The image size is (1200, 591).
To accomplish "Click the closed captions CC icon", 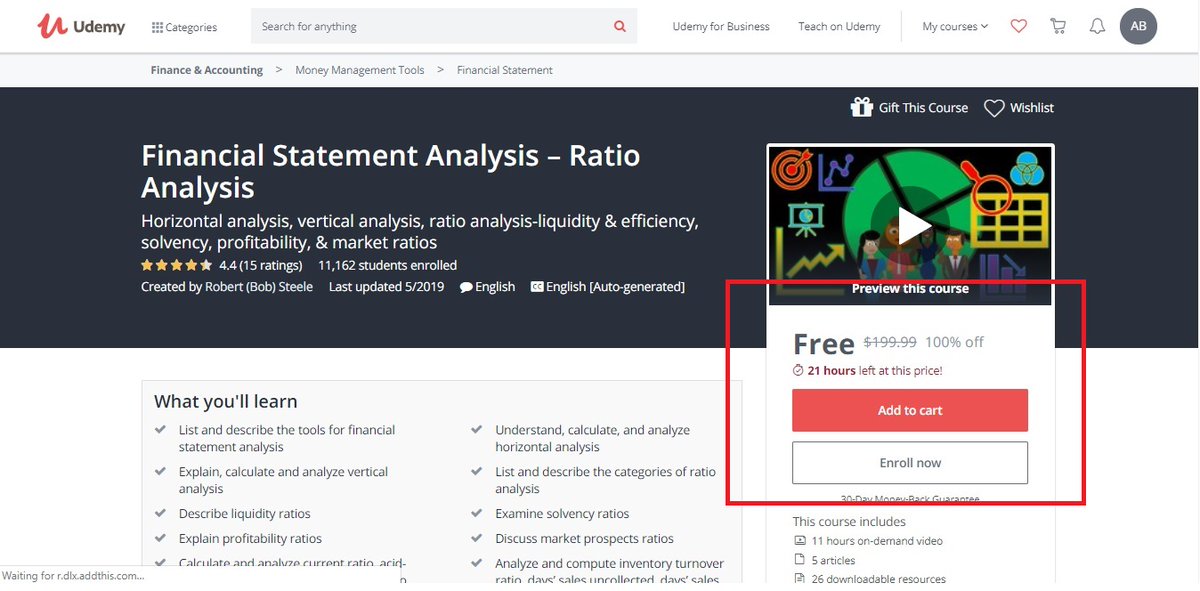I will 537,287.
